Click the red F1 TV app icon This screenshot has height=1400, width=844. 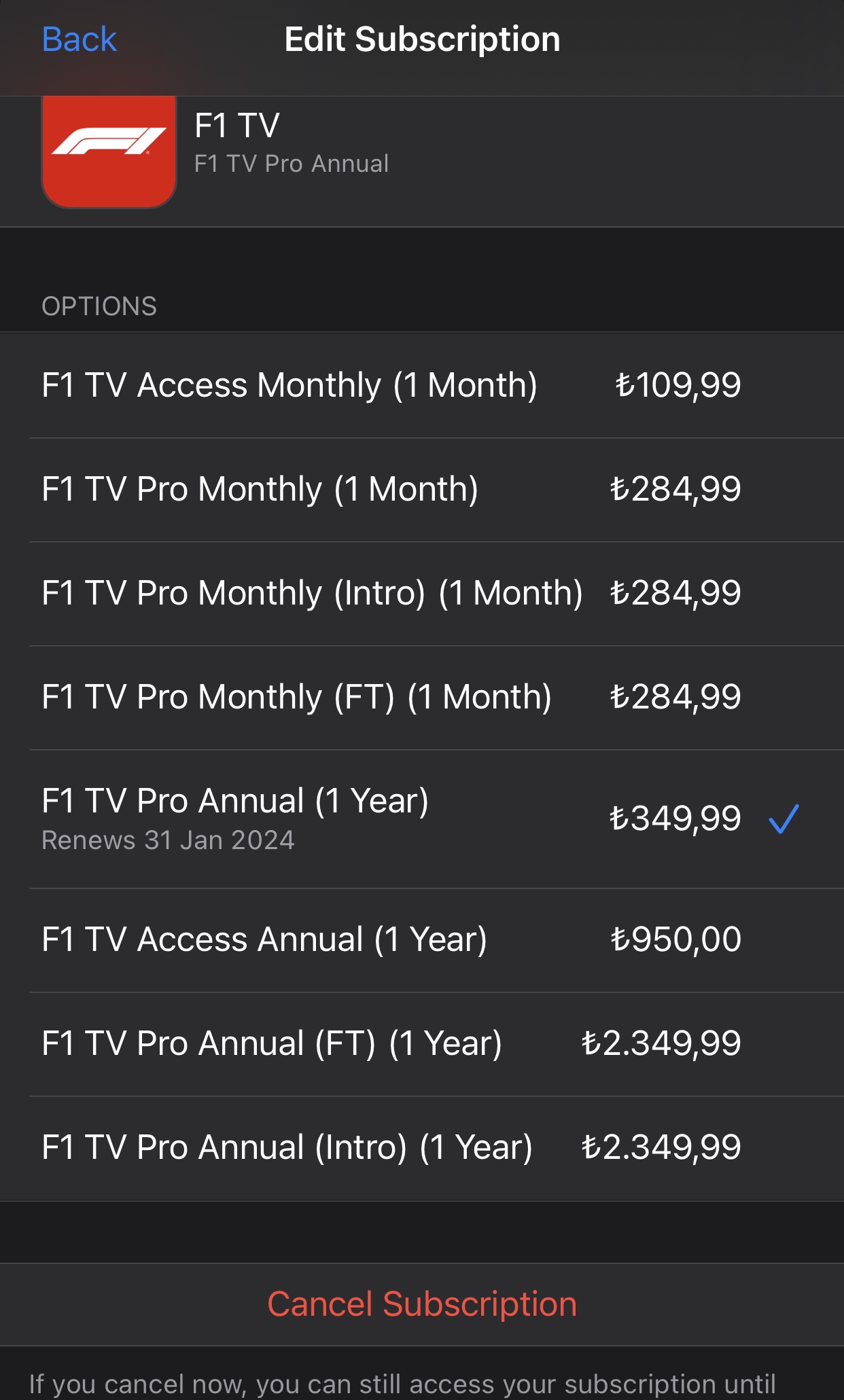click(109, 149)
